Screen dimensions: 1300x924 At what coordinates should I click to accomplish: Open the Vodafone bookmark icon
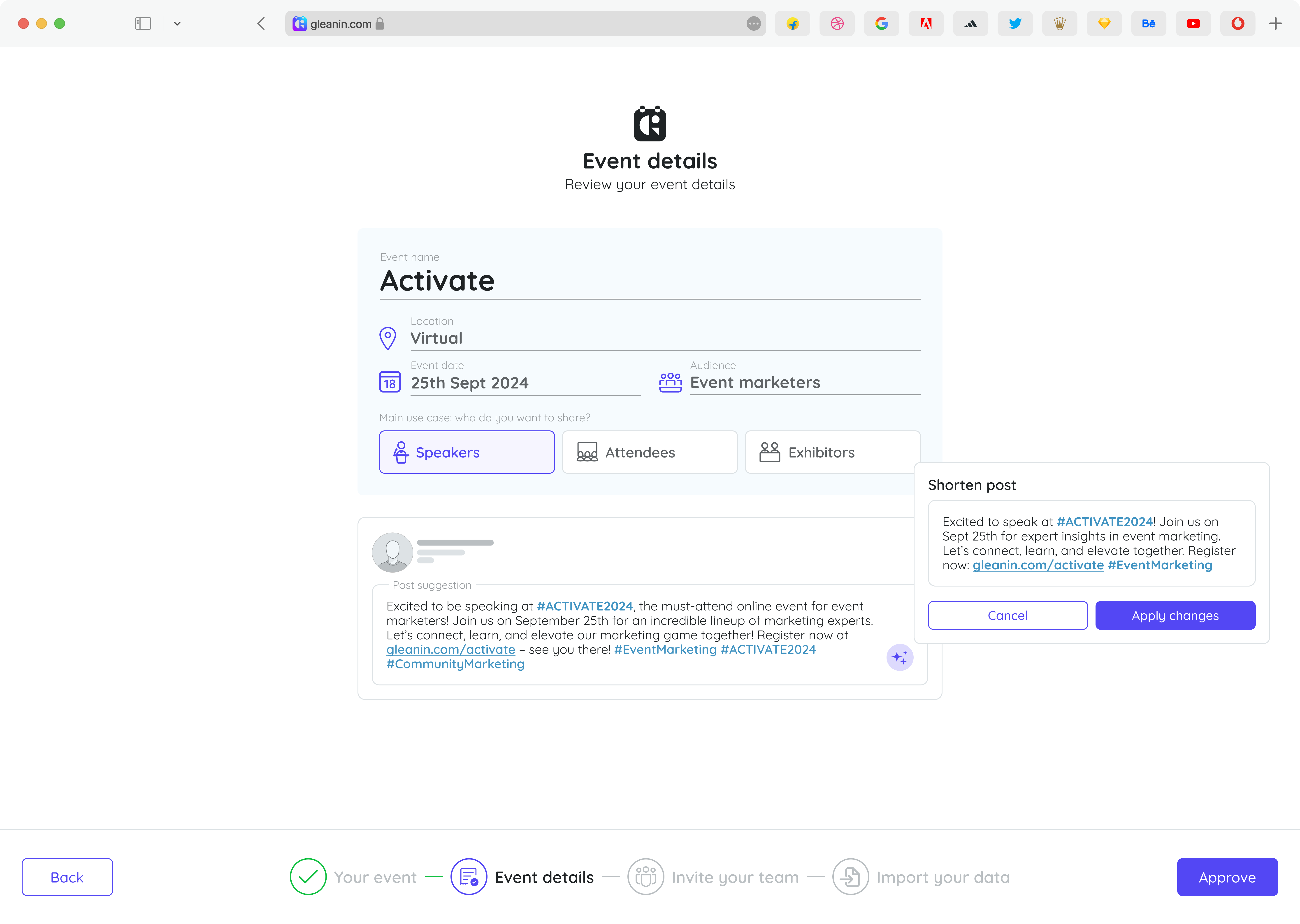pos(1237,23)
